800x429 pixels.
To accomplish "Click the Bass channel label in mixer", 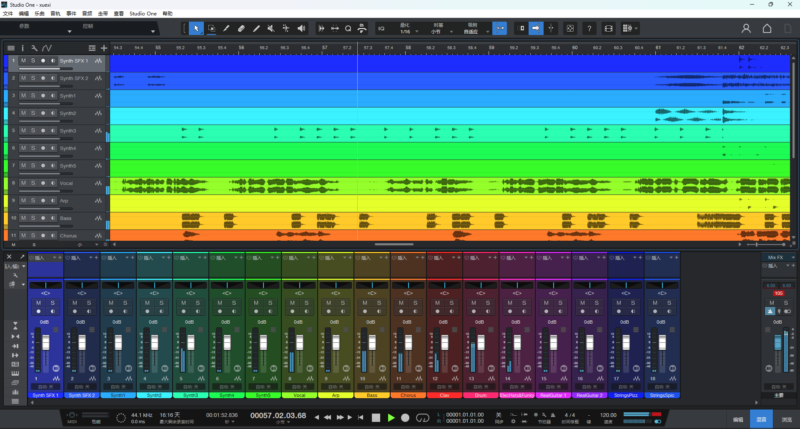I will pos(371,395).
